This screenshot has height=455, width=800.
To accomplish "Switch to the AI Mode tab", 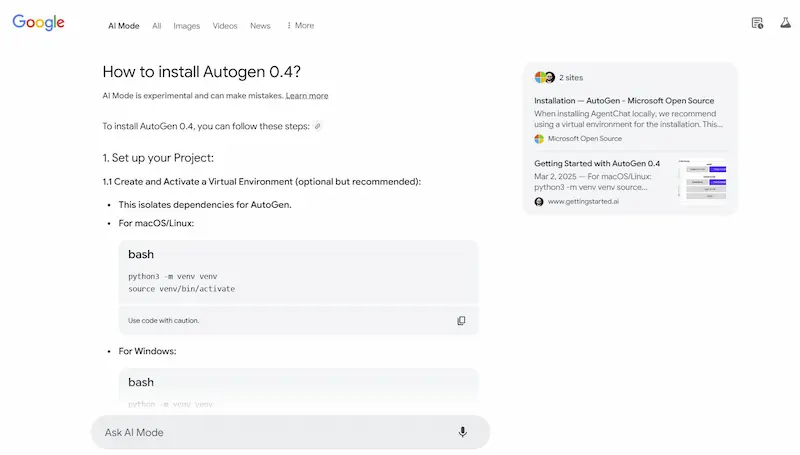I will pos(123,26).
